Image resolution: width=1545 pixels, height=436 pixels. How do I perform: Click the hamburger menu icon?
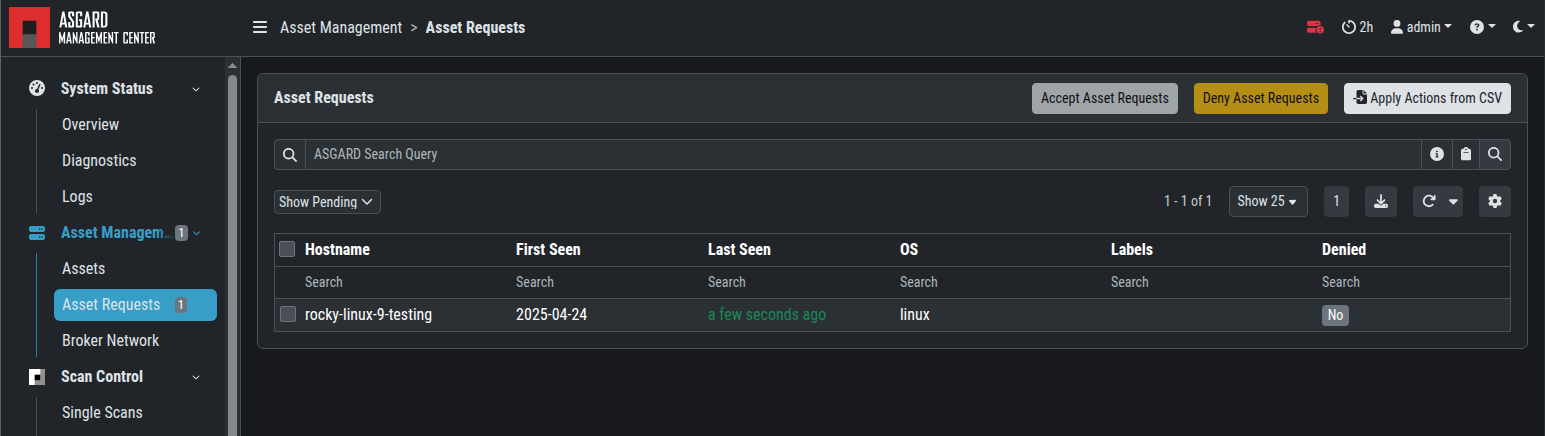(260, 28)
